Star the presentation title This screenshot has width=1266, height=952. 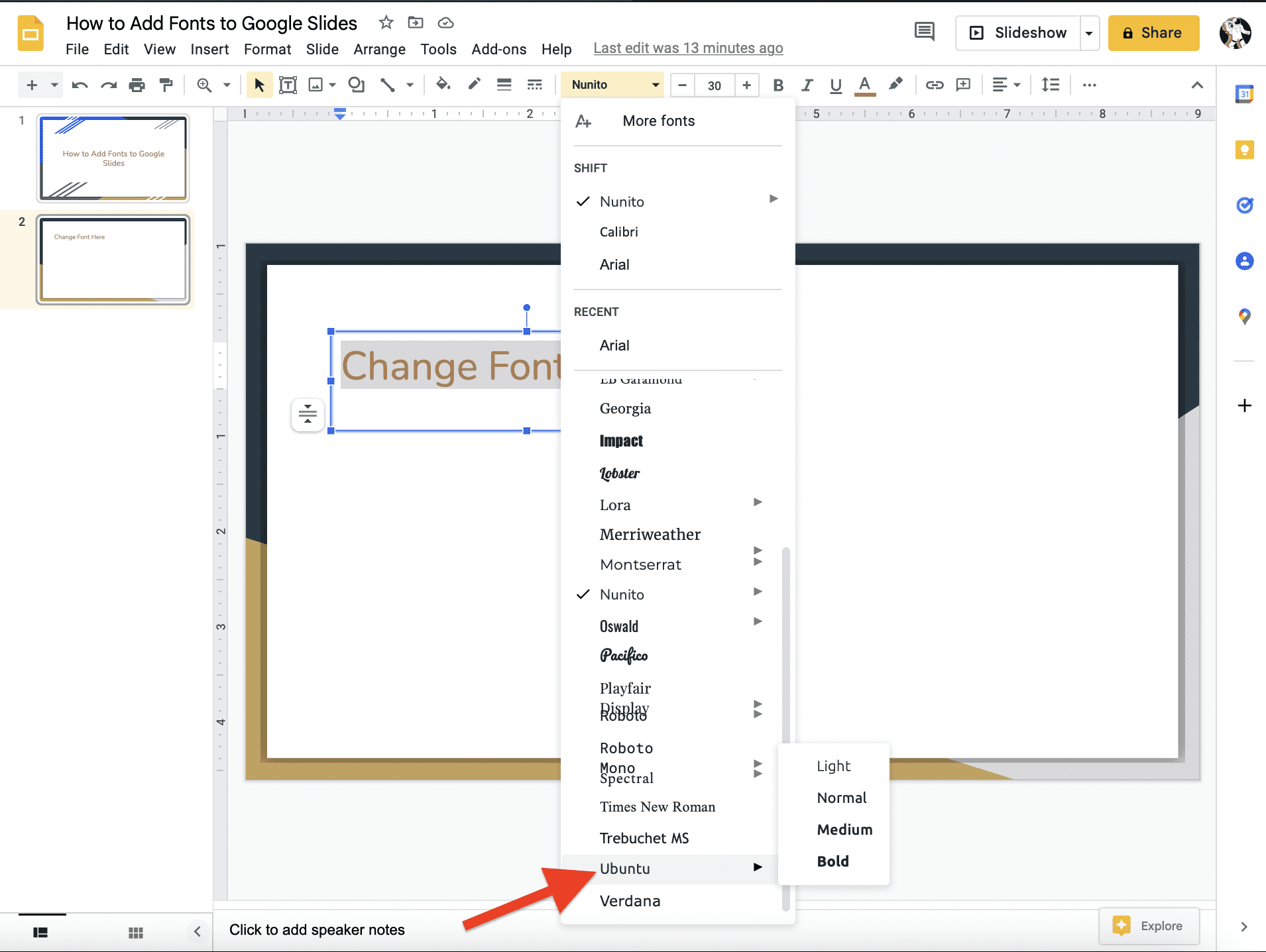(386, 23)
